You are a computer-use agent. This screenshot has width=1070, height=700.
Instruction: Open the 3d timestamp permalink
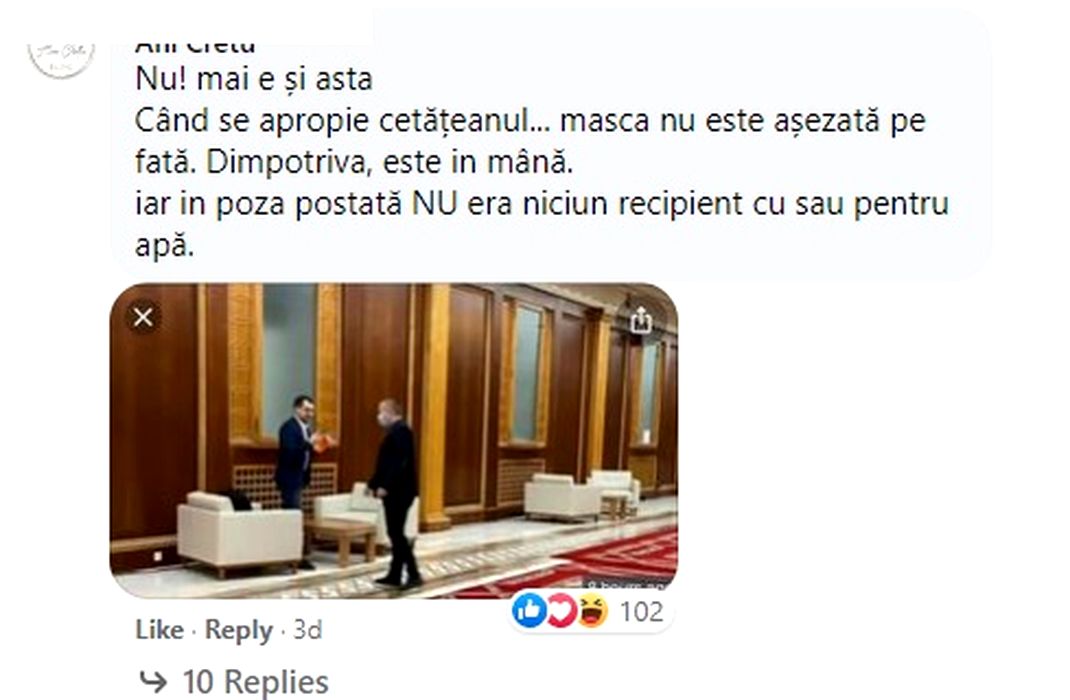(x=308, y=630)
